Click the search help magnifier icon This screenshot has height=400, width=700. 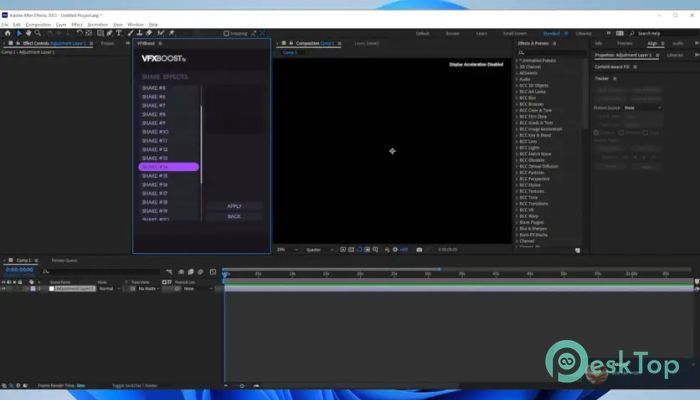pyautogui.click(x=632, y=33)
